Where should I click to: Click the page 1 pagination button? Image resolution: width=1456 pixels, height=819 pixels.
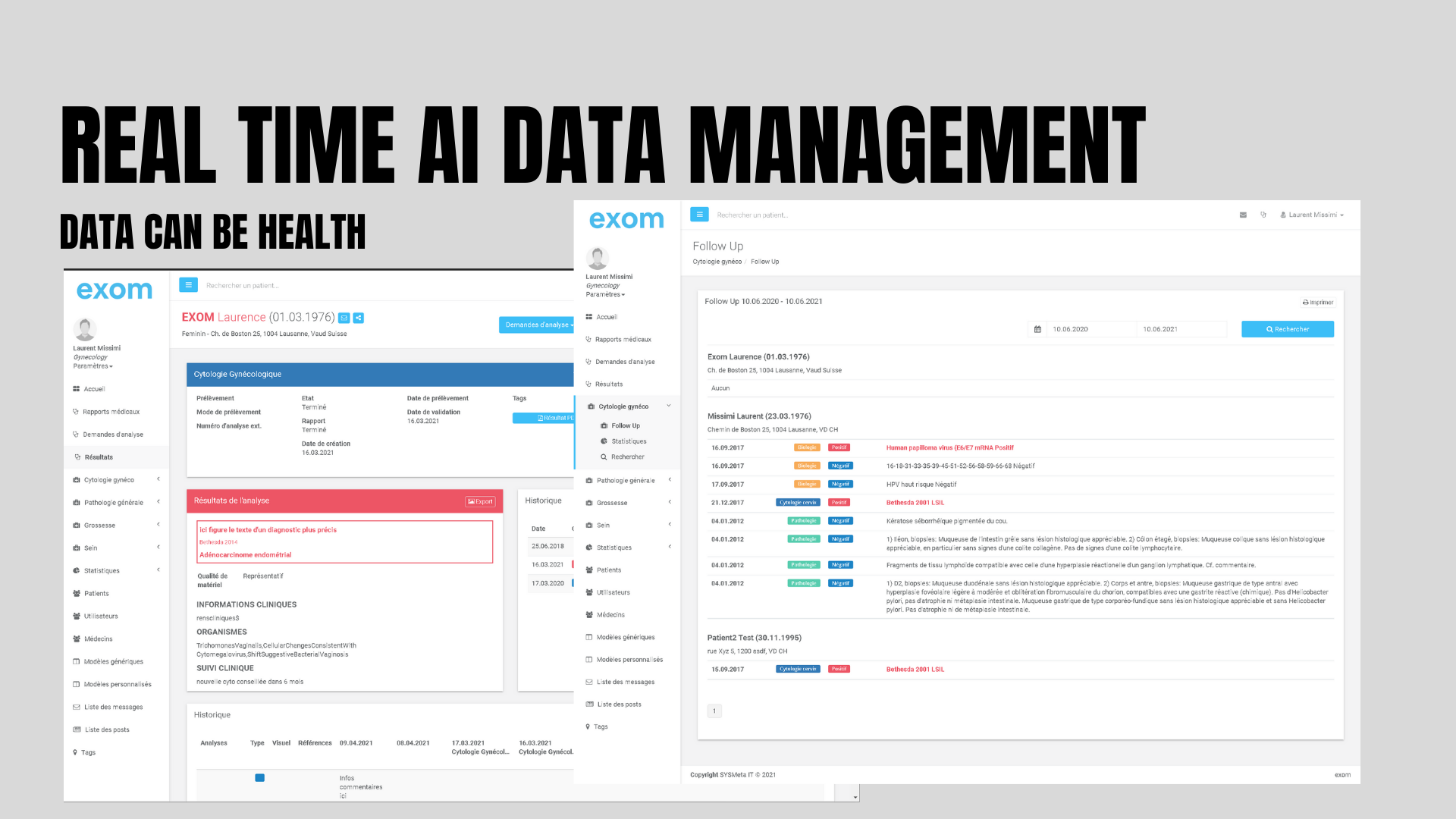click(x=714, y=711)
